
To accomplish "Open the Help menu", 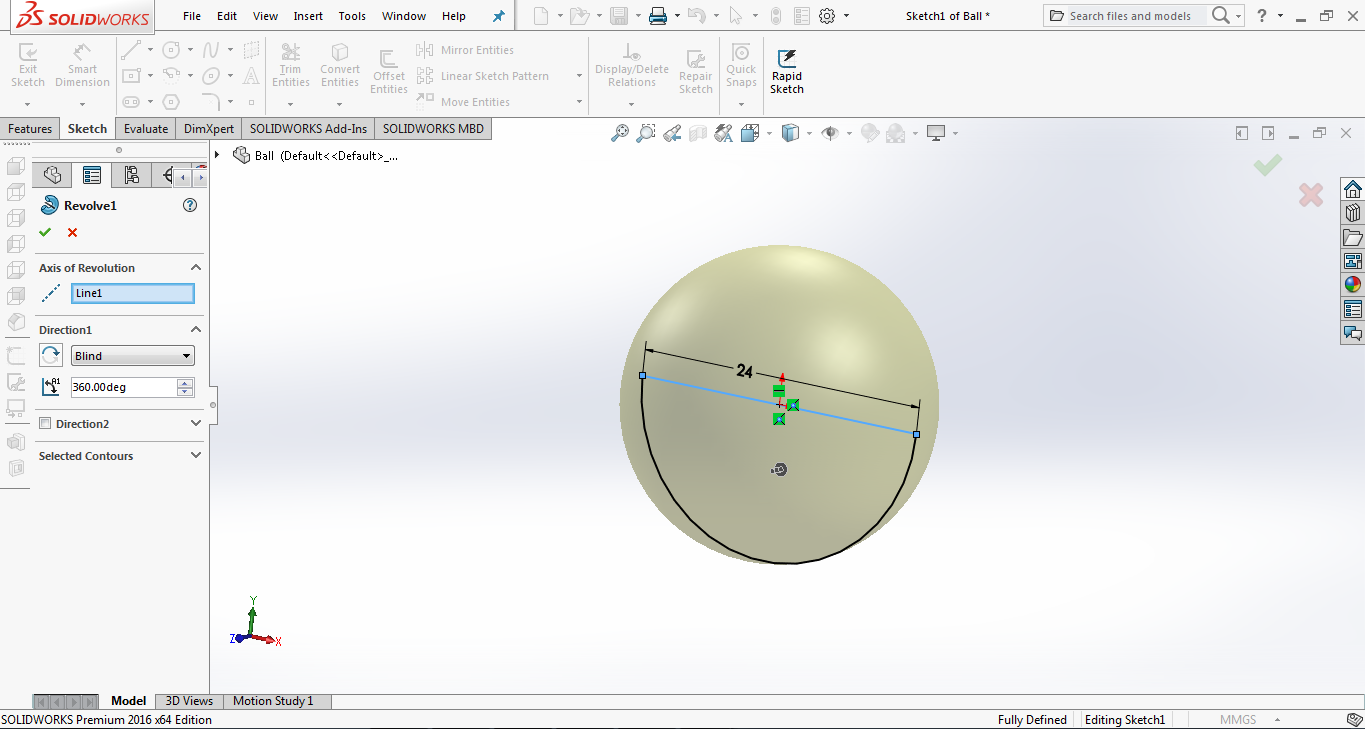I will coord(454,16).
